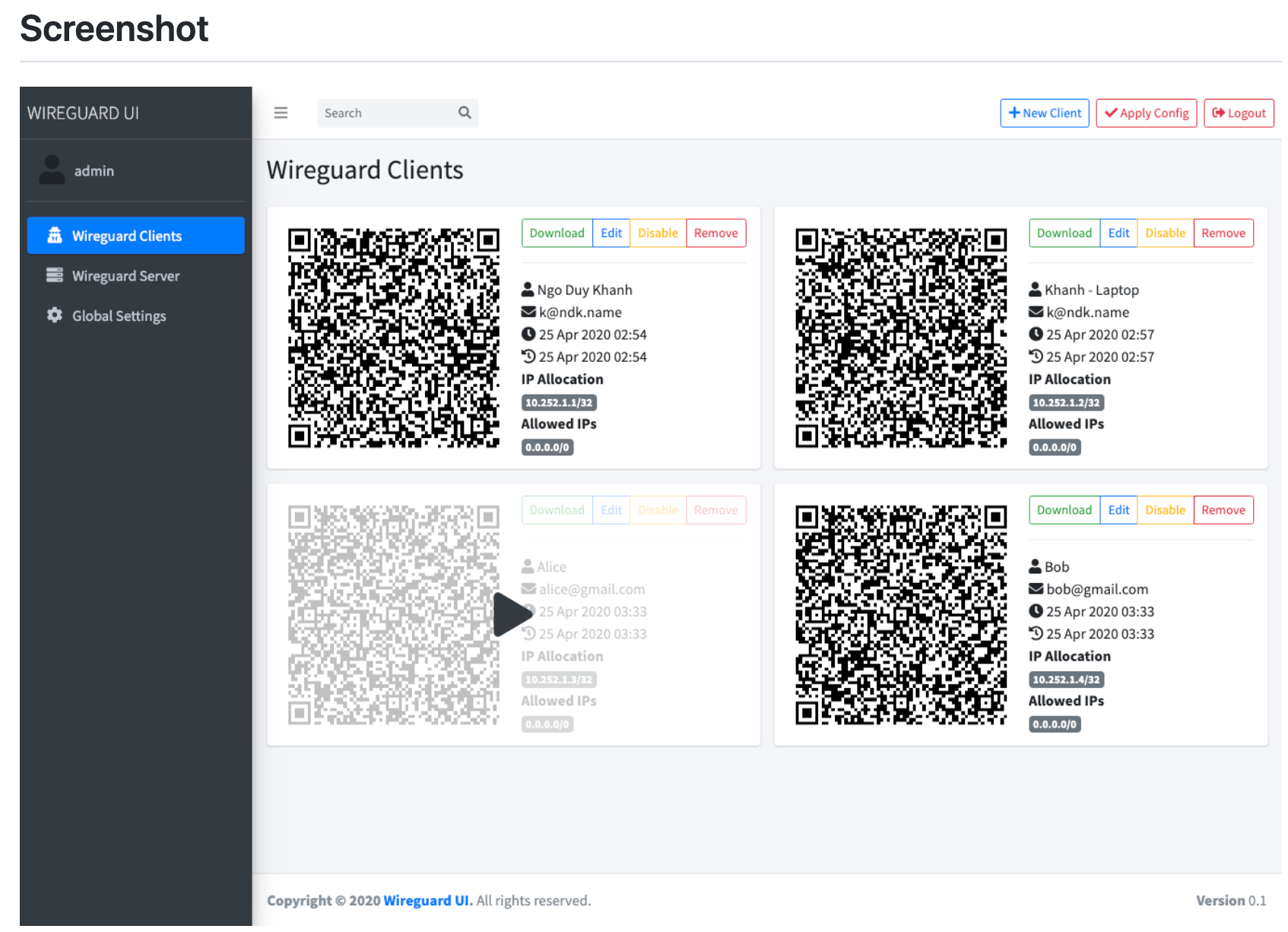Click the play button overlay on Alice's card
The image size is (1288, 932).
(x=512, y=614)
